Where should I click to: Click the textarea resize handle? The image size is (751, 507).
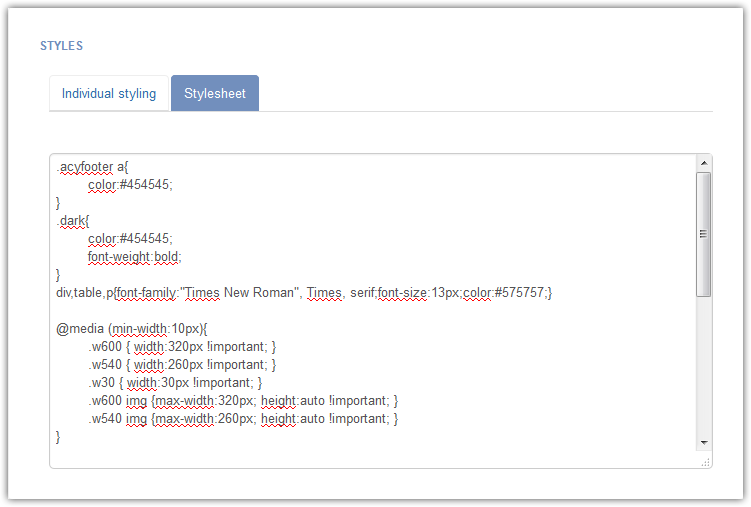click(x=705, y=462)
